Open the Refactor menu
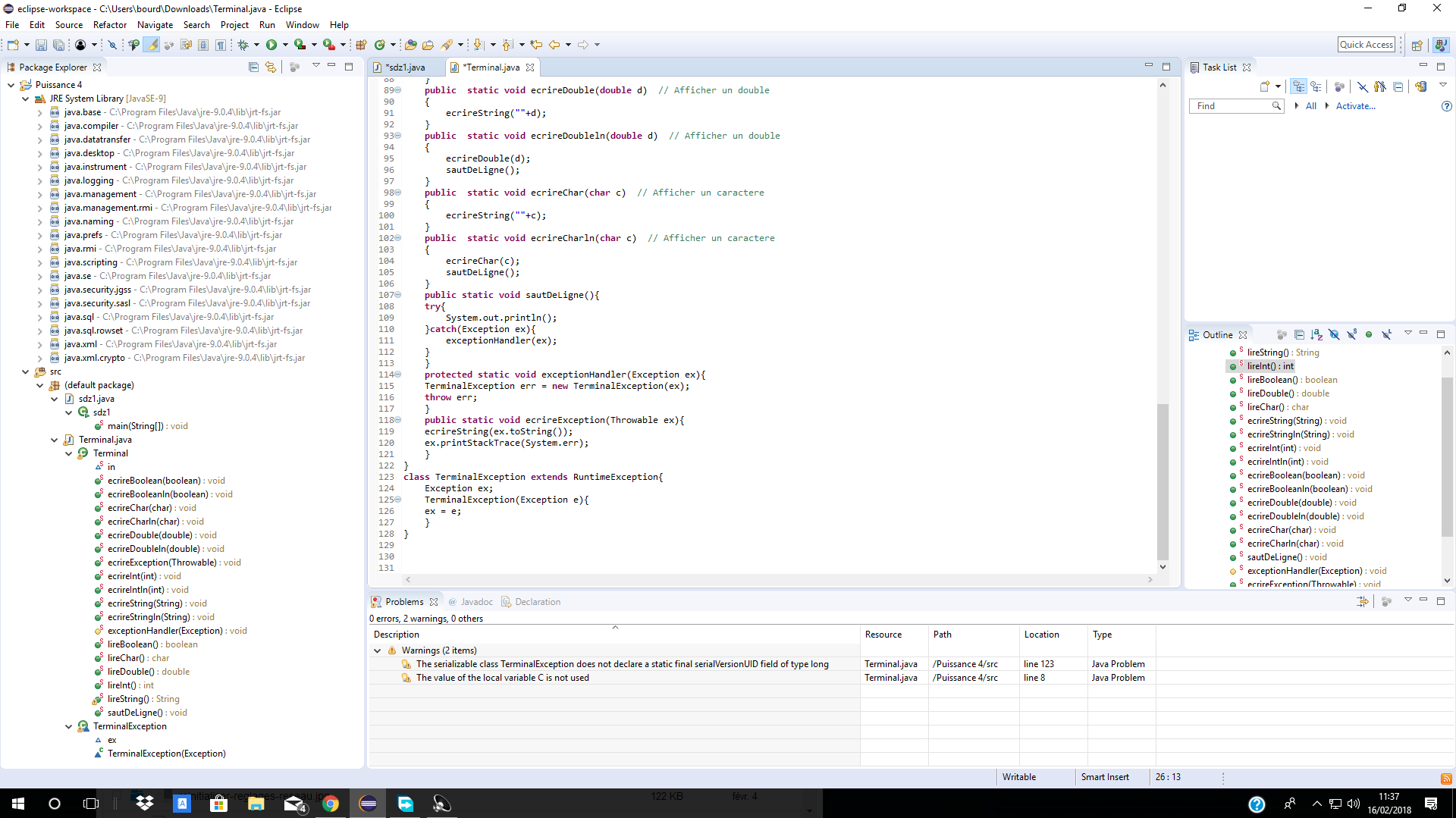This screenshot has width=1456, height=818. pyautogui.click(x=109, y=24)
